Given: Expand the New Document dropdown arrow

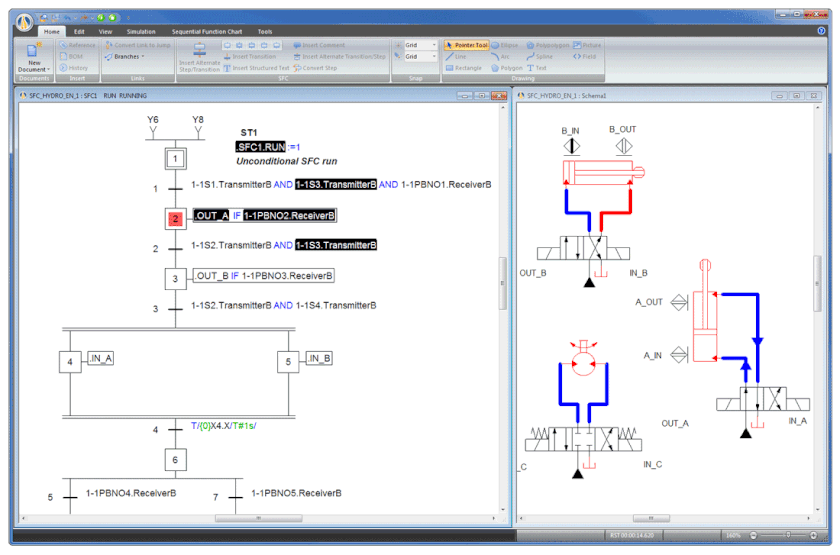Looking at the screenshot, I should [48, 70].
